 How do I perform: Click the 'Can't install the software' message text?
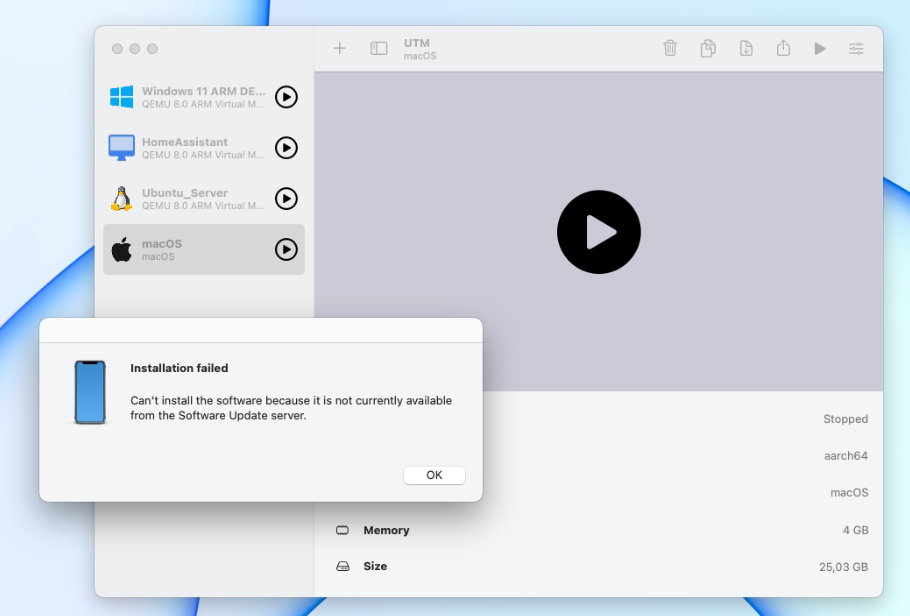291,408
